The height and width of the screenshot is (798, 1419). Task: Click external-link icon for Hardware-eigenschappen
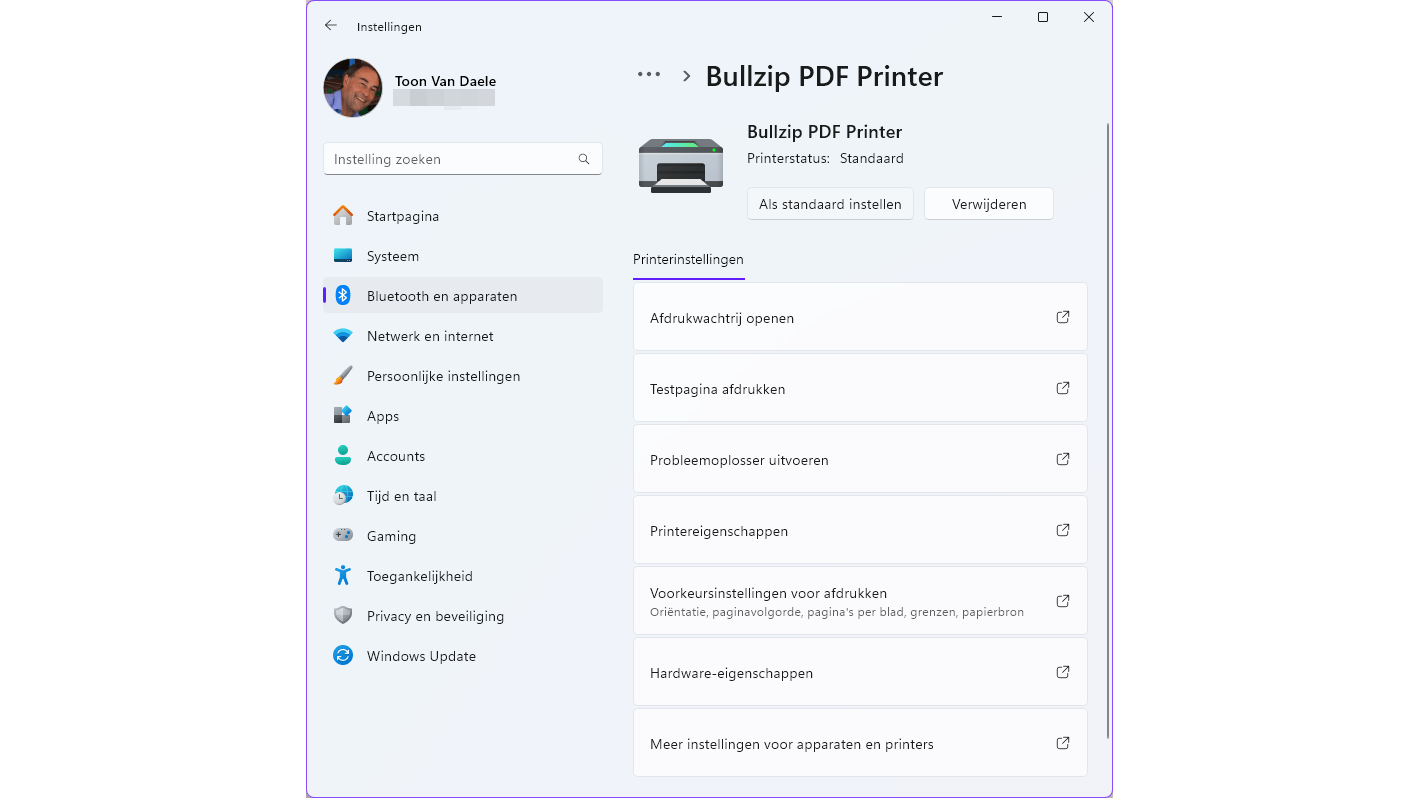point(1063,672)
